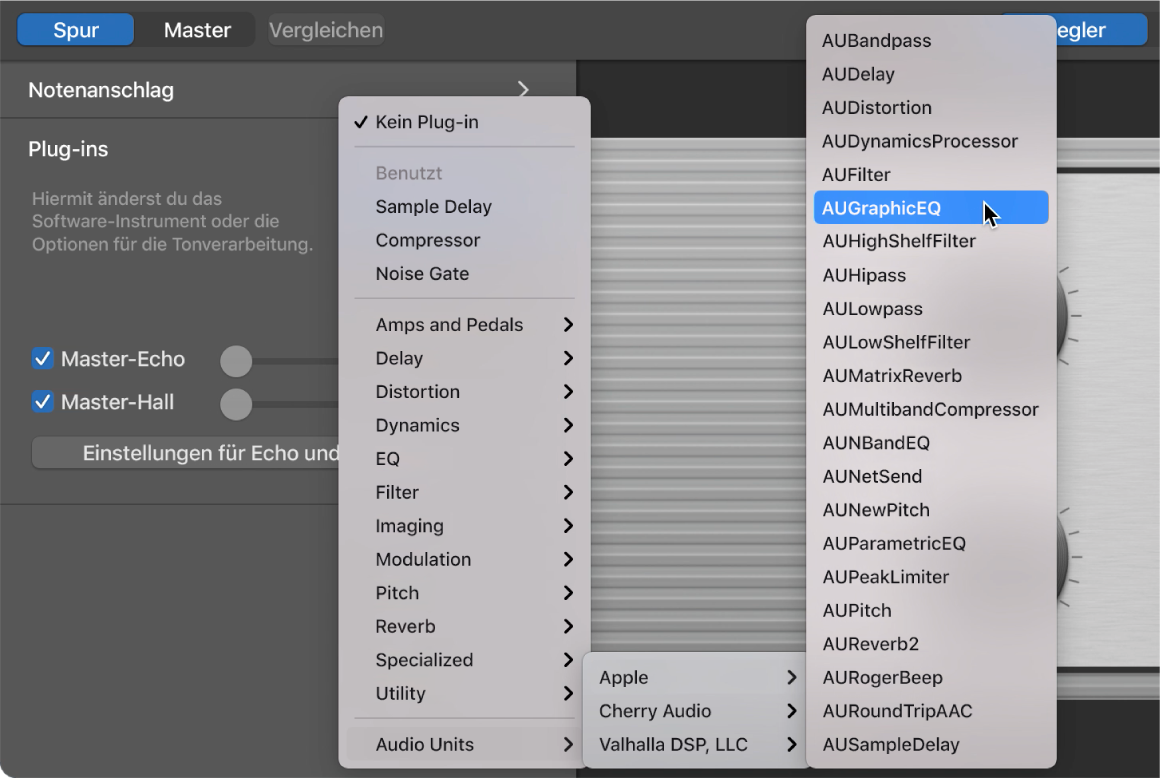This screenshot has width=1160, height=779.
Task: Enable the Master-Echo checkbox
Action: click(x=42, y=359)
